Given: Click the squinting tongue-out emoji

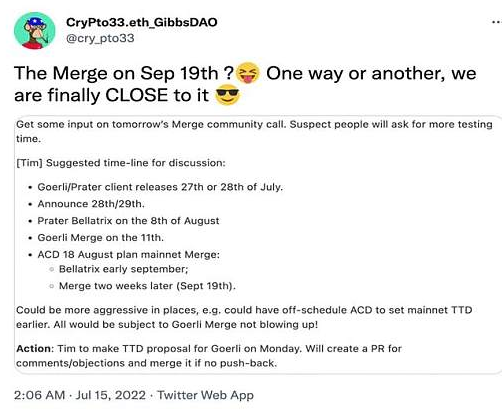Looking at the screenshot, I should (x=247, y=73).
